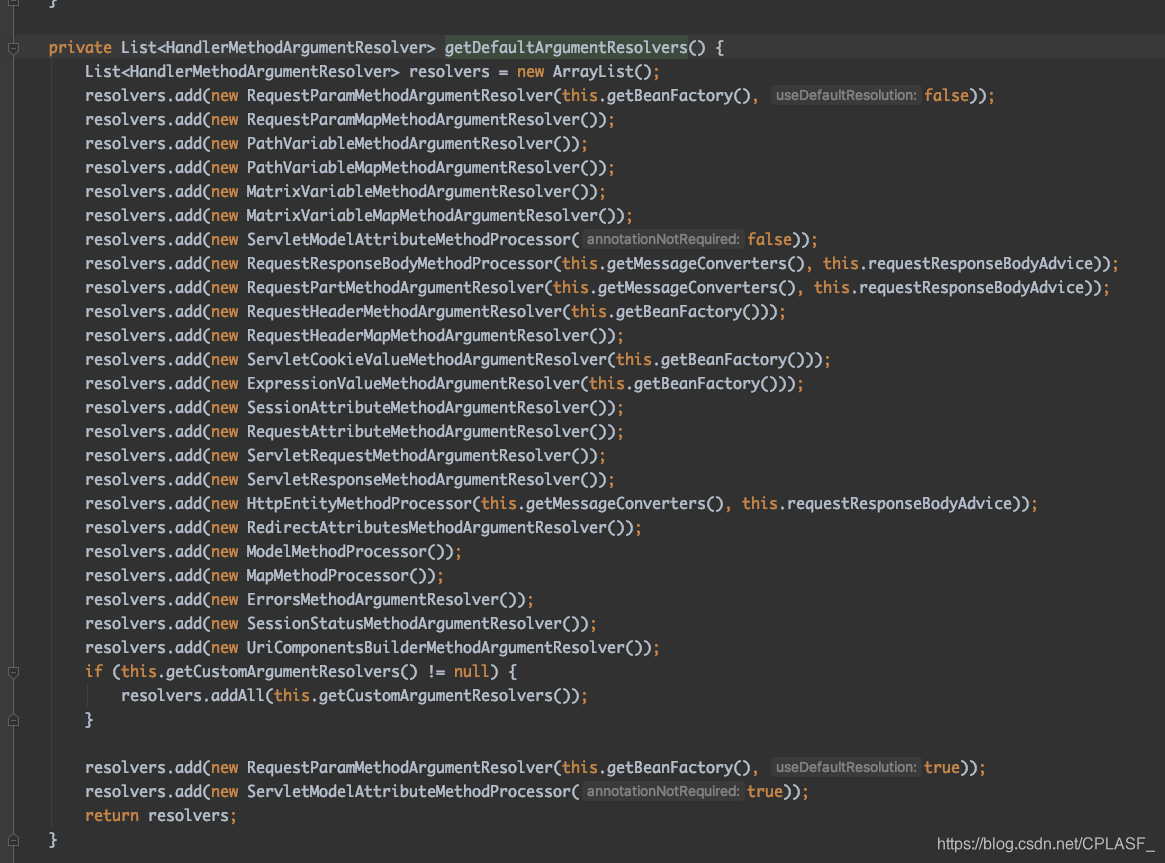This screenshot has height=863, width=1165.
Task: Click fold end marker beside method closing brace
Action: [13, 840]
